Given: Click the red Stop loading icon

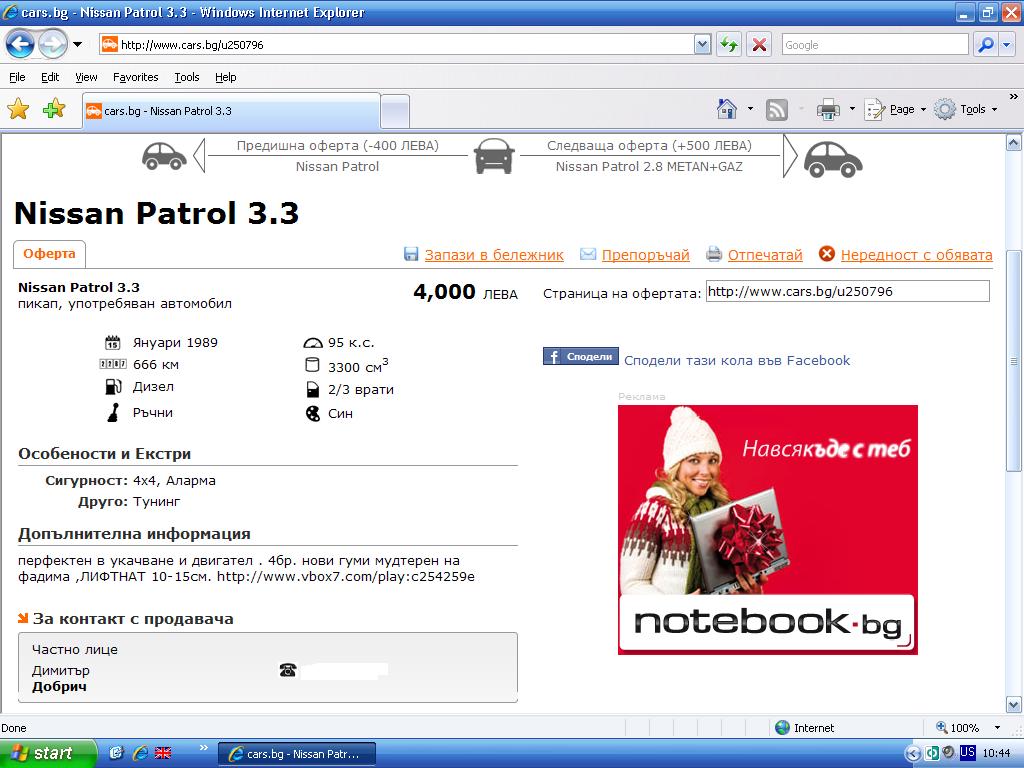Looking at the screenshot, I should click(x=759, y=44).
